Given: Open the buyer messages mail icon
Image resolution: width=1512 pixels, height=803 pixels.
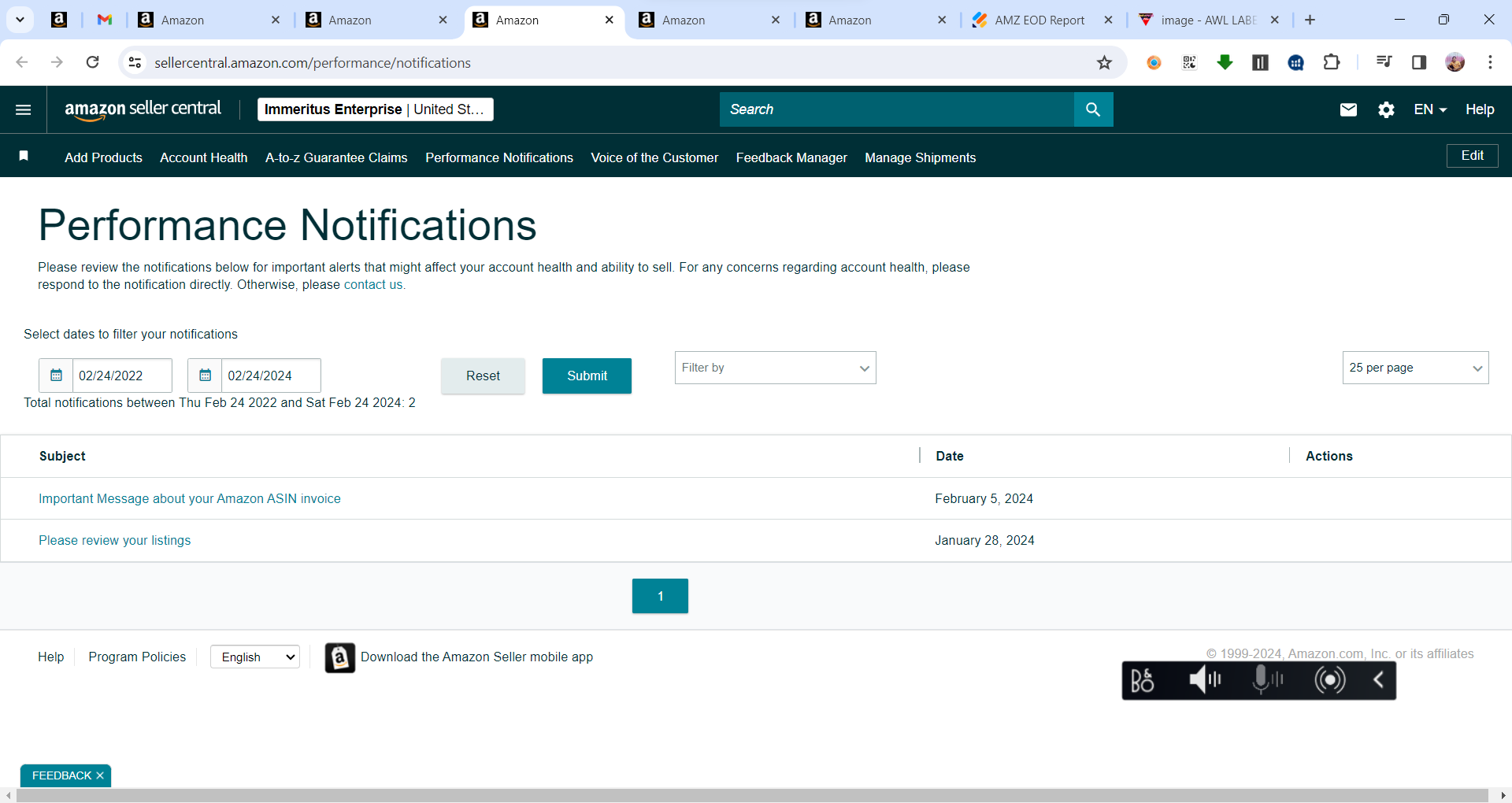Looking at the screenshot, I should tap(1348, 109).
